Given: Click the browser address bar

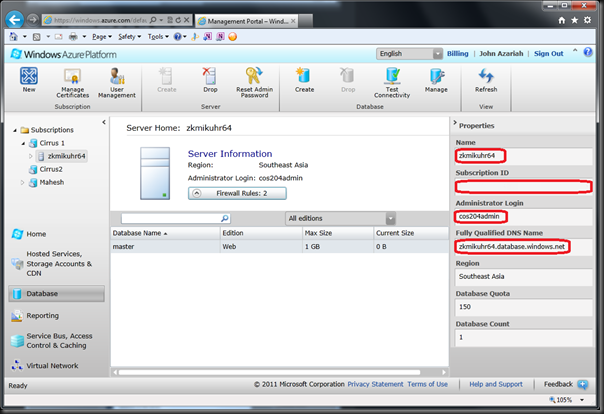Looking at the screenshot, I should [99, 20].
